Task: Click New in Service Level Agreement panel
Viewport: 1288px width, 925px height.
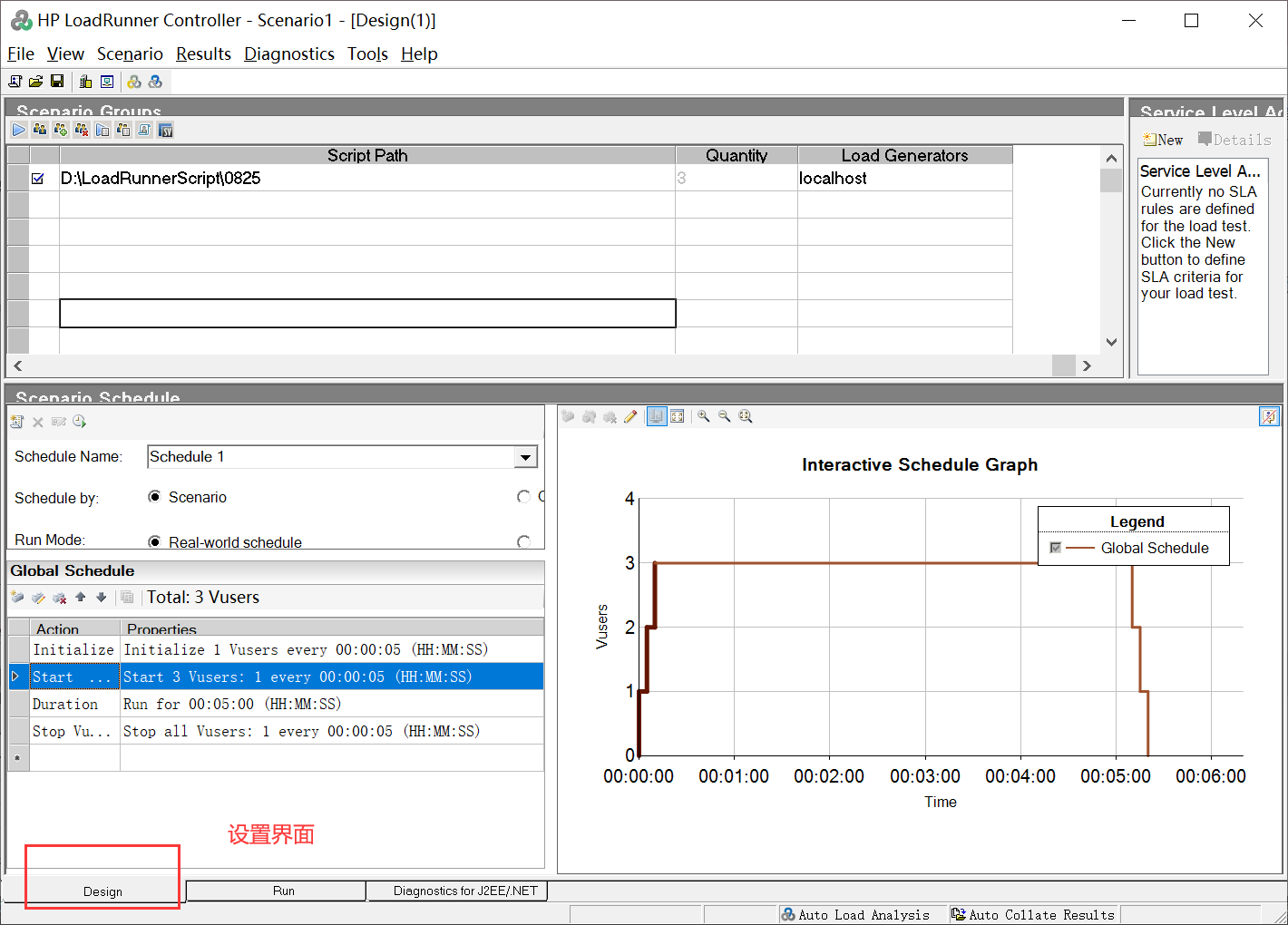Action: pyautogui.click(x=1163, y=140)
